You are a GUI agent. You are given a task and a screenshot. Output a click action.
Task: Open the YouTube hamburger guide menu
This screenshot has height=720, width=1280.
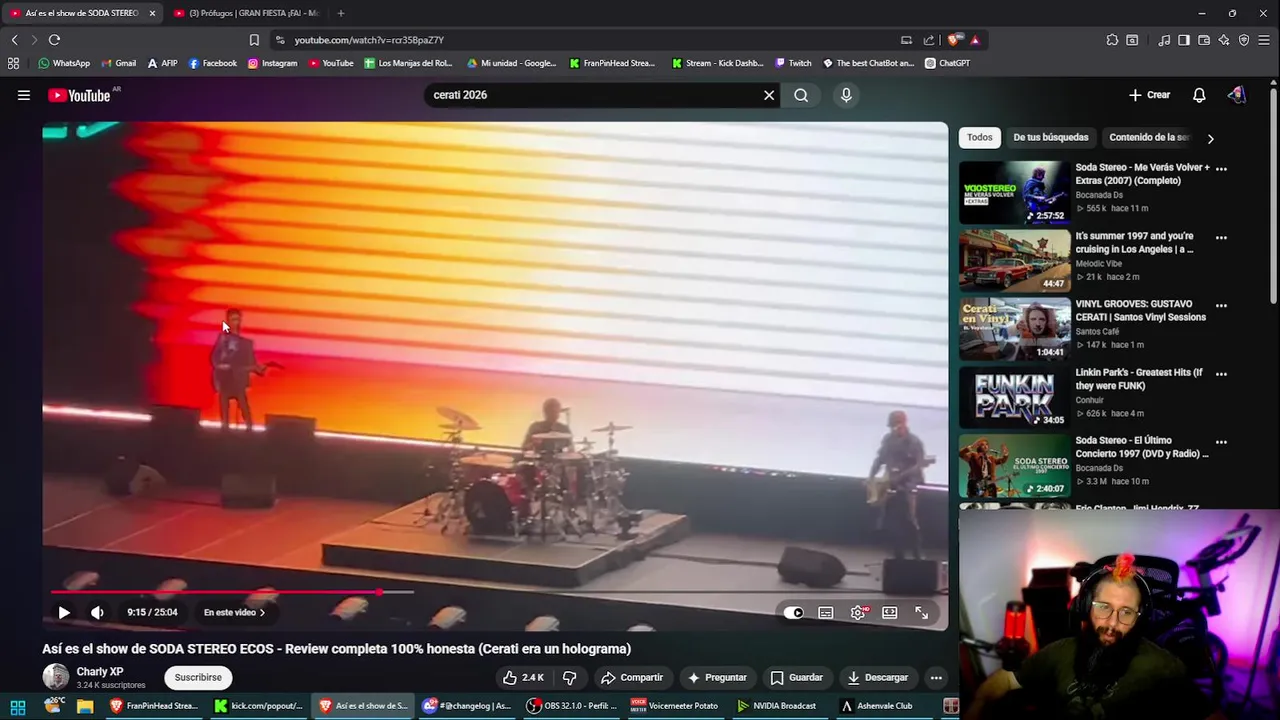24,95
